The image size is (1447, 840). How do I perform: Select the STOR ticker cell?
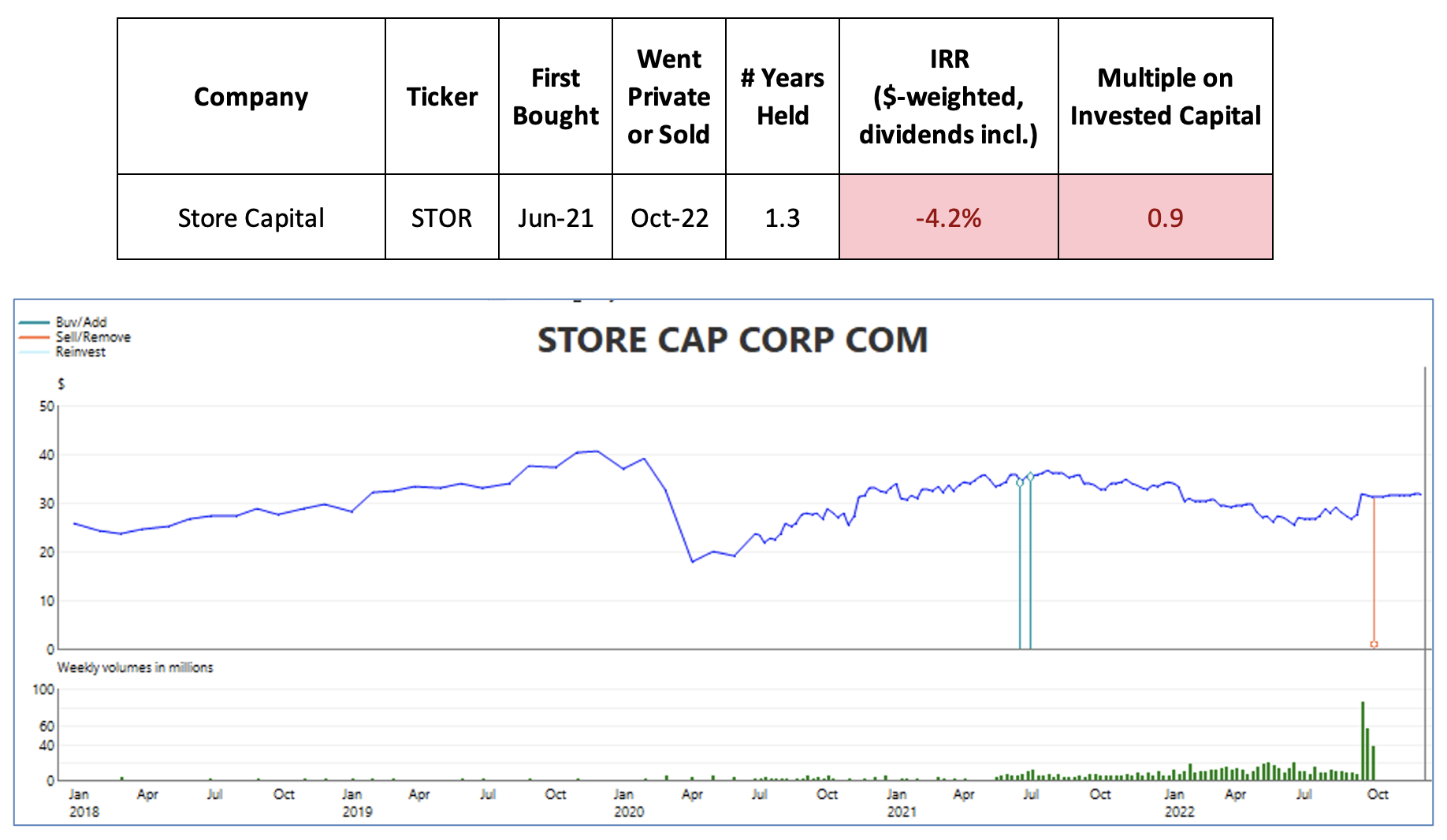click(x=441, y=217)
